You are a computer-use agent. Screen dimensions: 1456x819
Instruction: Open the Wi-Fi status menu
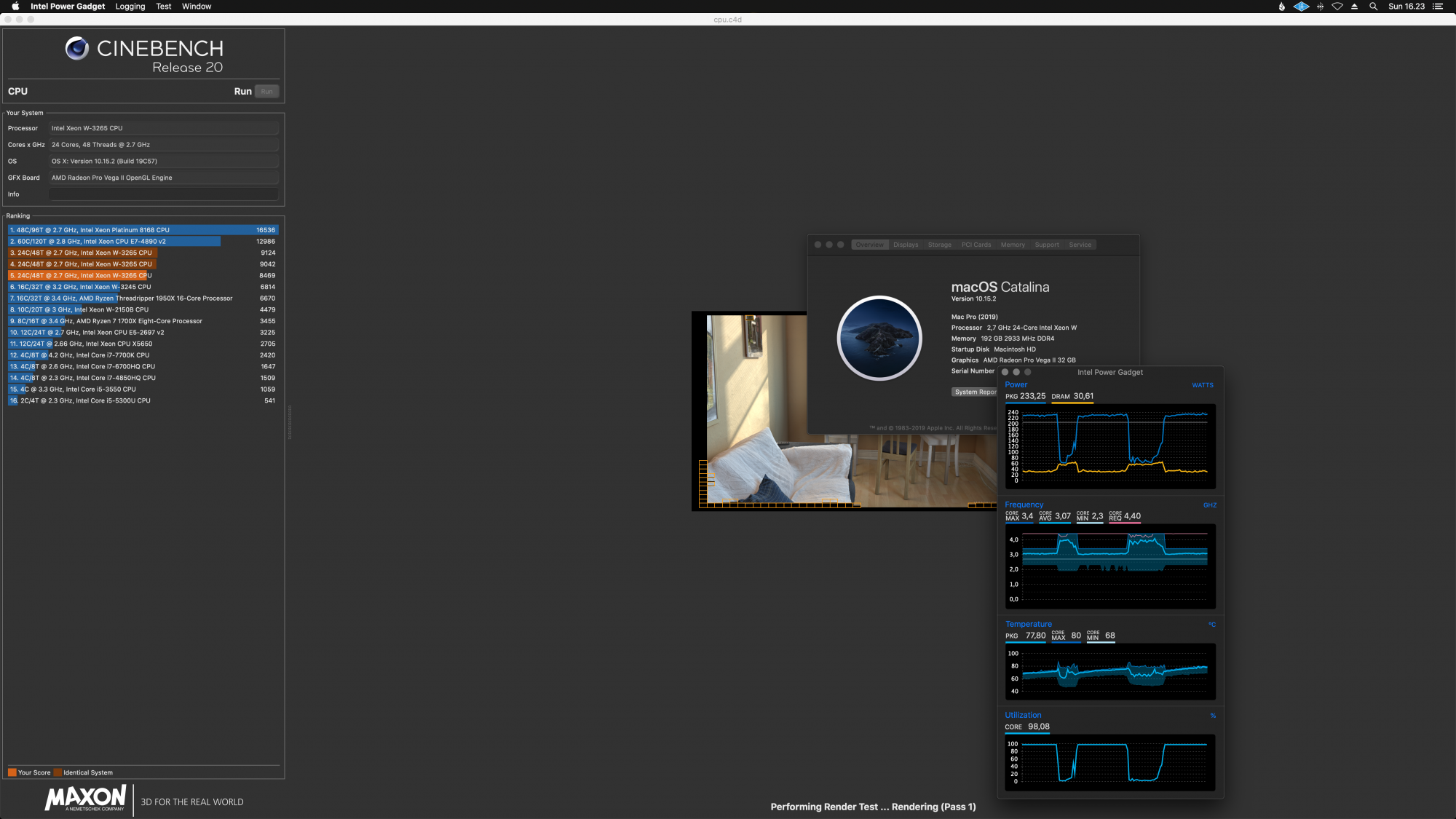[1337, 6]
